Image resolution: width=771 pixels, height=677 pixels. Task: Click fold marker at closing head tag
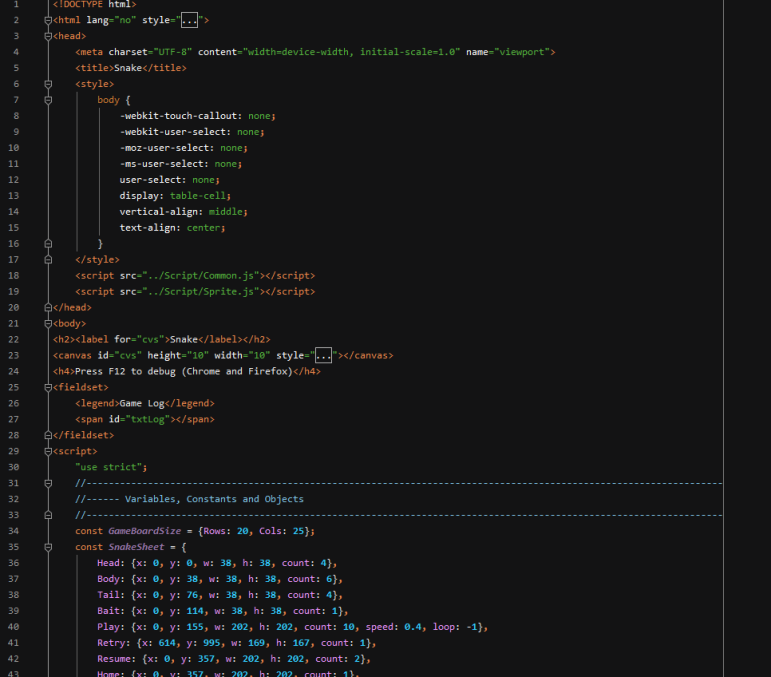(48, 307)
